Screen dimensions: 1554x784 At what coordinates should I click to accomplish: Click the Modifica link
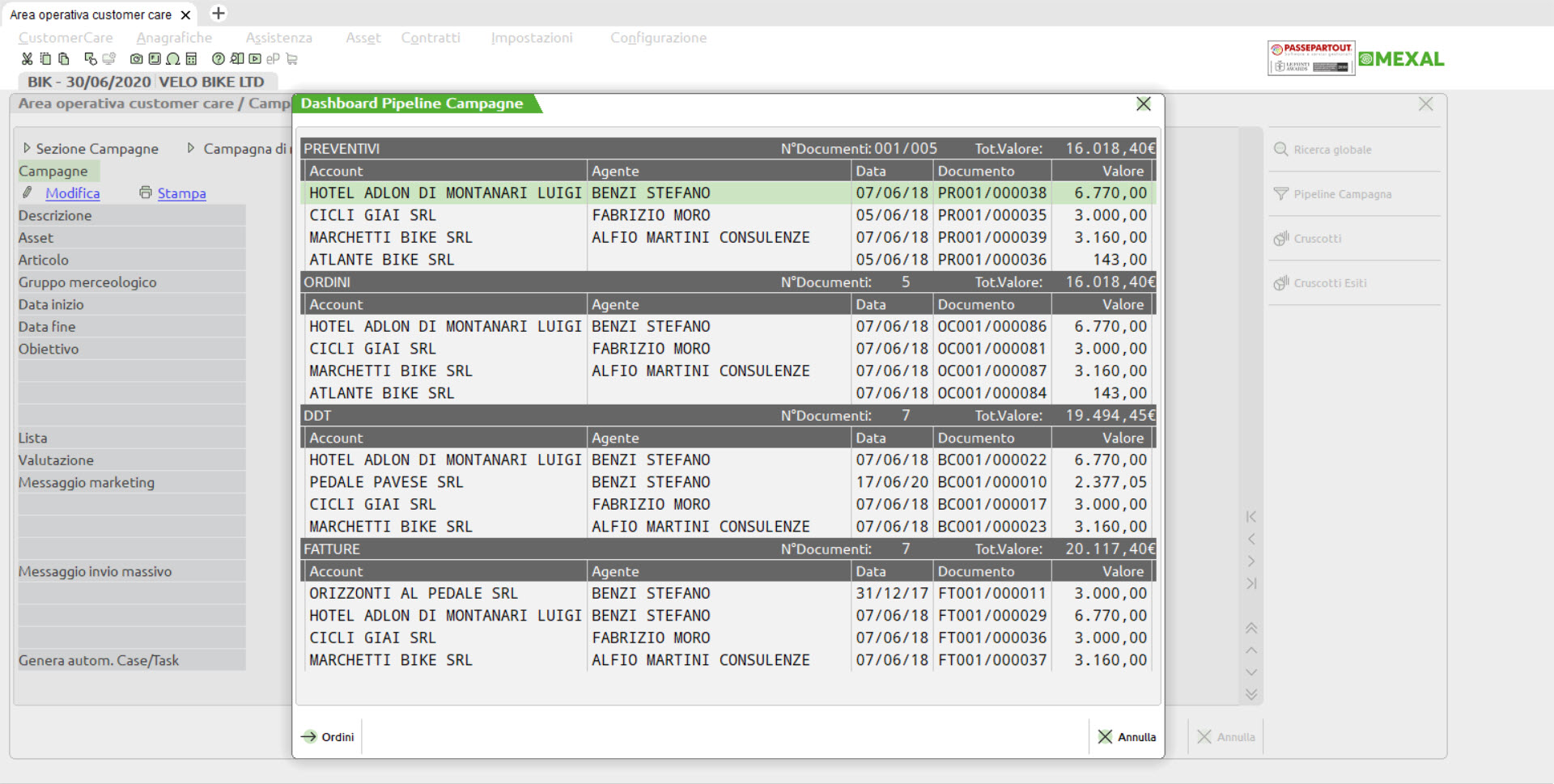pyautogui.click(x=72, y=193)
